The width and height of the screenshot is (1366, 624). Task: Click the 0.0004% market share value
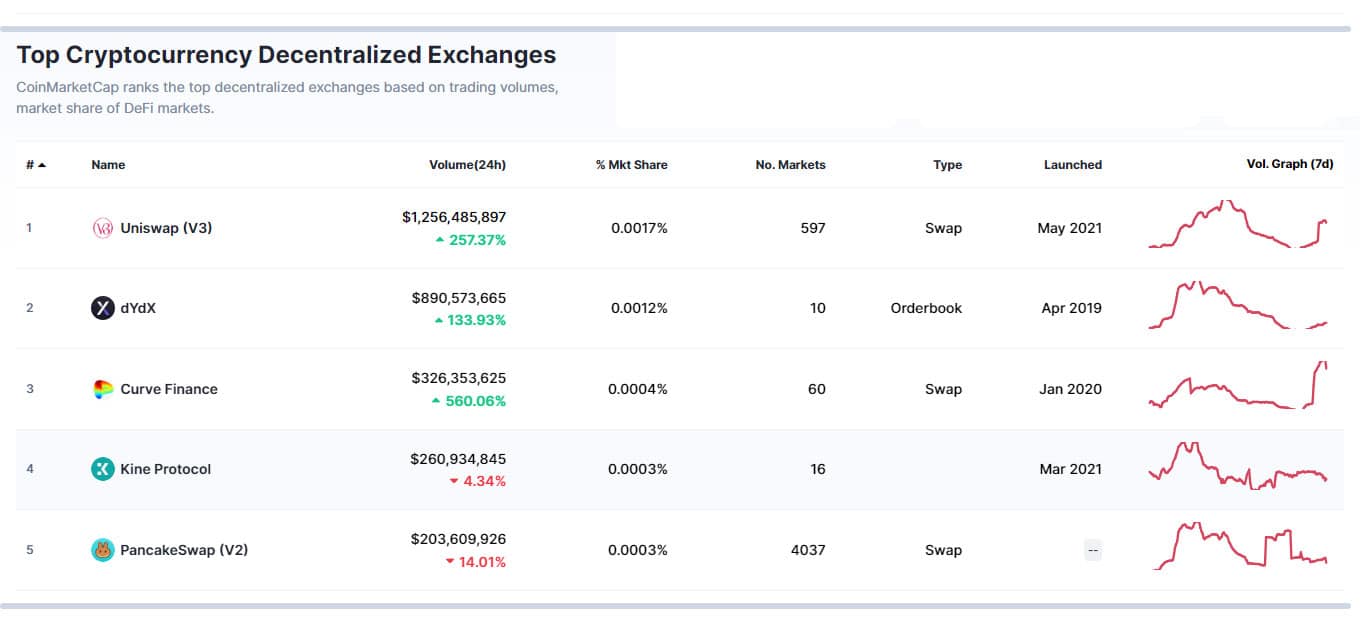tap(638, 389)
